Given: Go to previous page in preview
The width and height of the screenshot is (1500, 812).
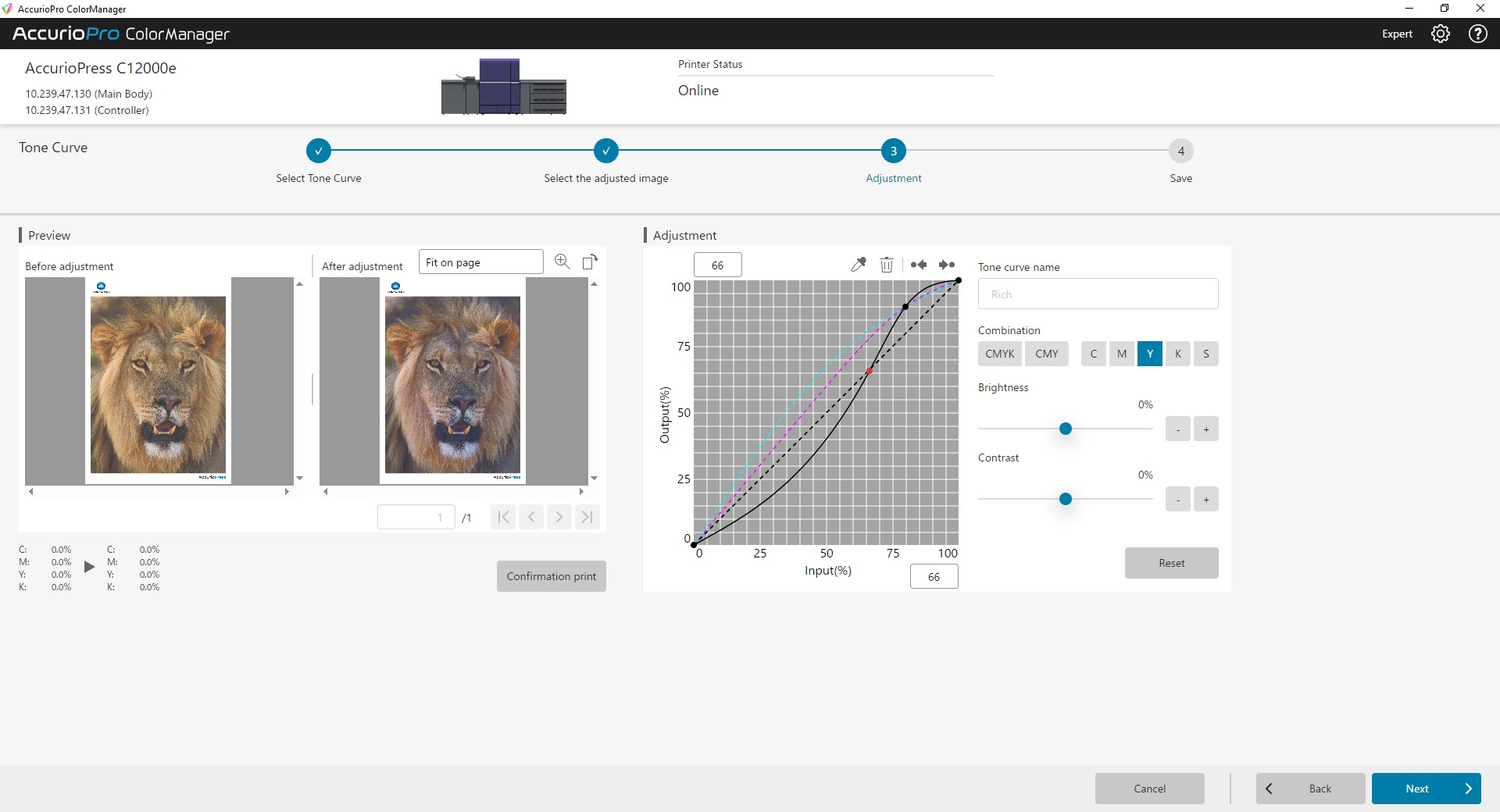Looking at the screenshot, I should [x=531, y=517].
